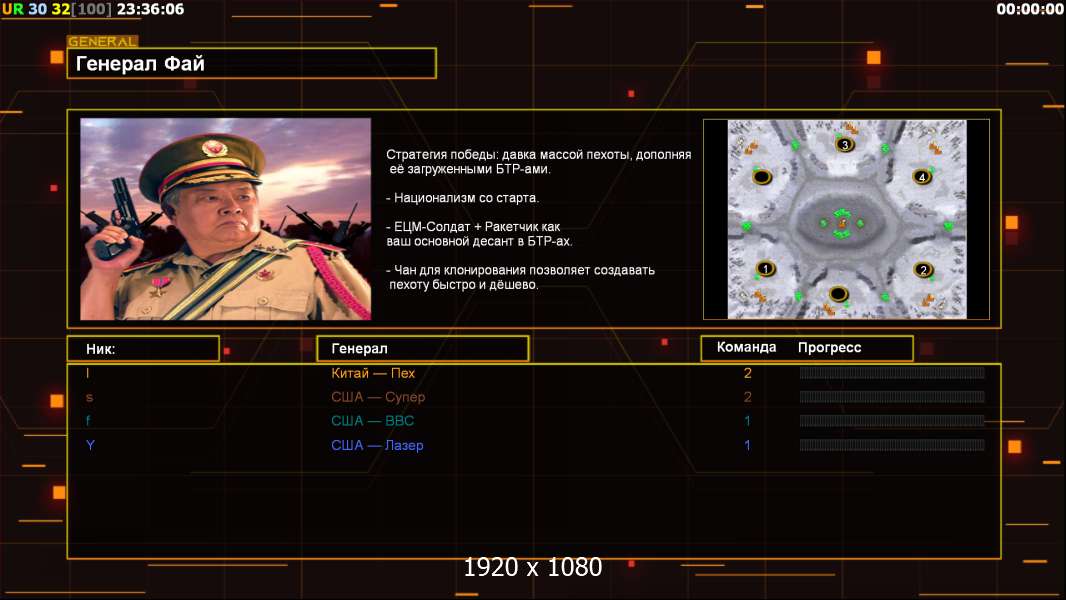
Task: Click start position marker 1 on the minimap
Action: [x=765, y=269]
